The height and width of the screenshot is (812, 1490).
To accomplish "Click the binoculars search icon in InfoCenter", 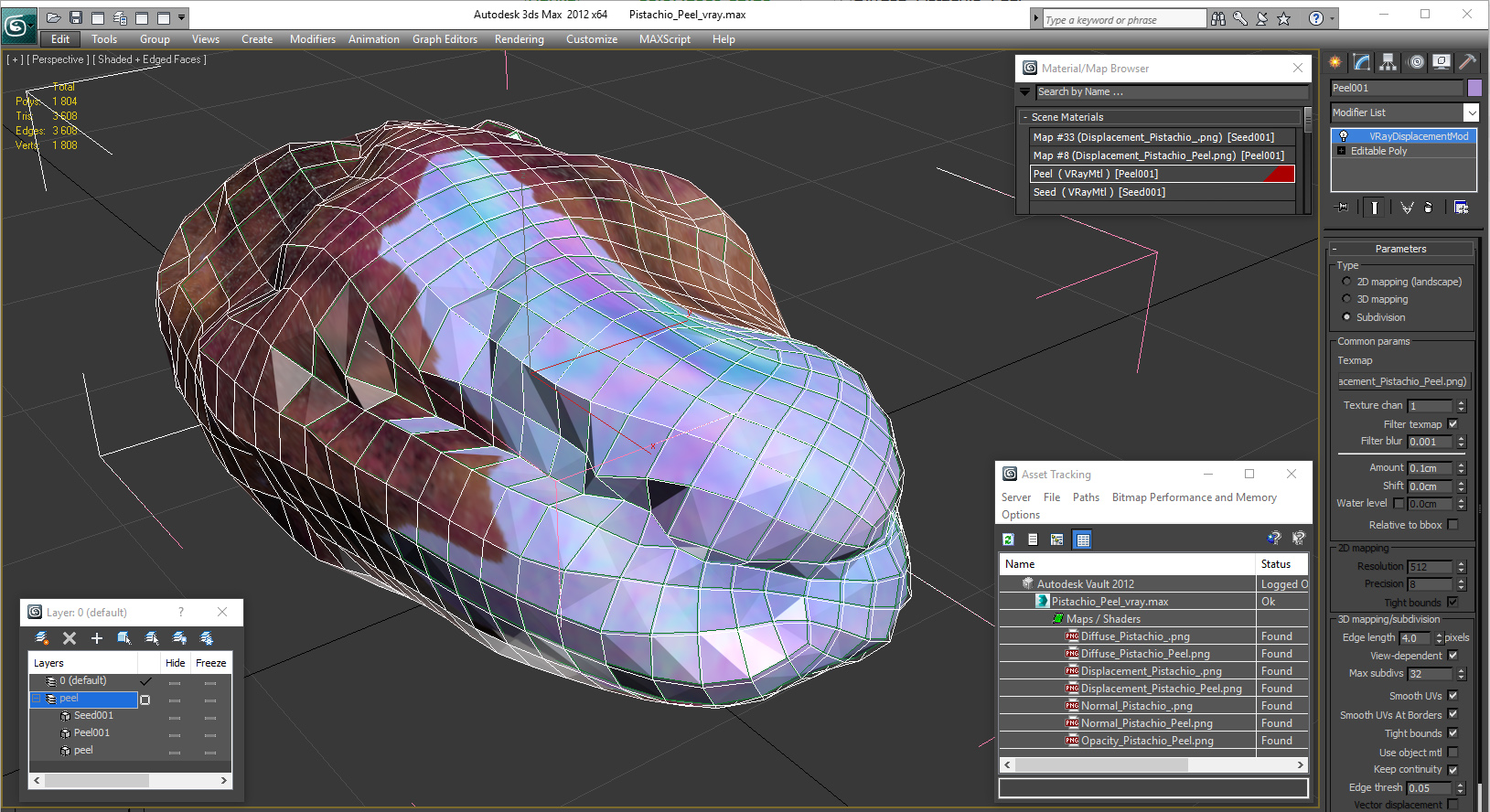I will coord(1217,18).
